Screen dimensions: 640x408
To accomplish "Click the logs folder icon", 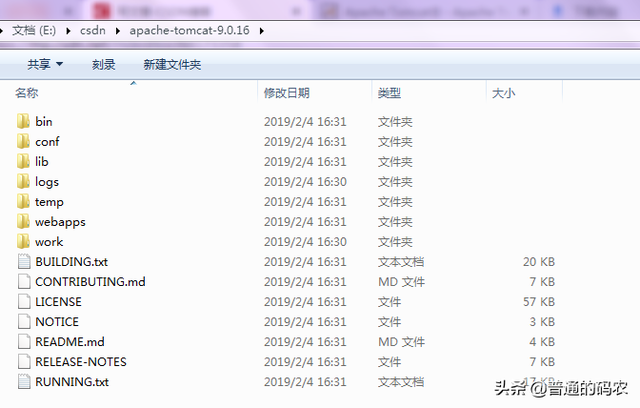I will 23,181.
